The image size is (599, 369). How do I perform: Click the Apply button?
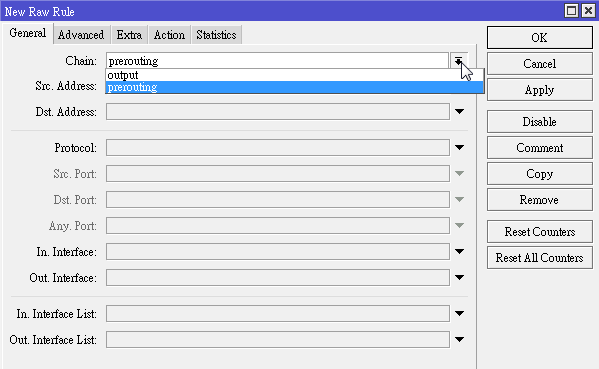tap(539, 90)
